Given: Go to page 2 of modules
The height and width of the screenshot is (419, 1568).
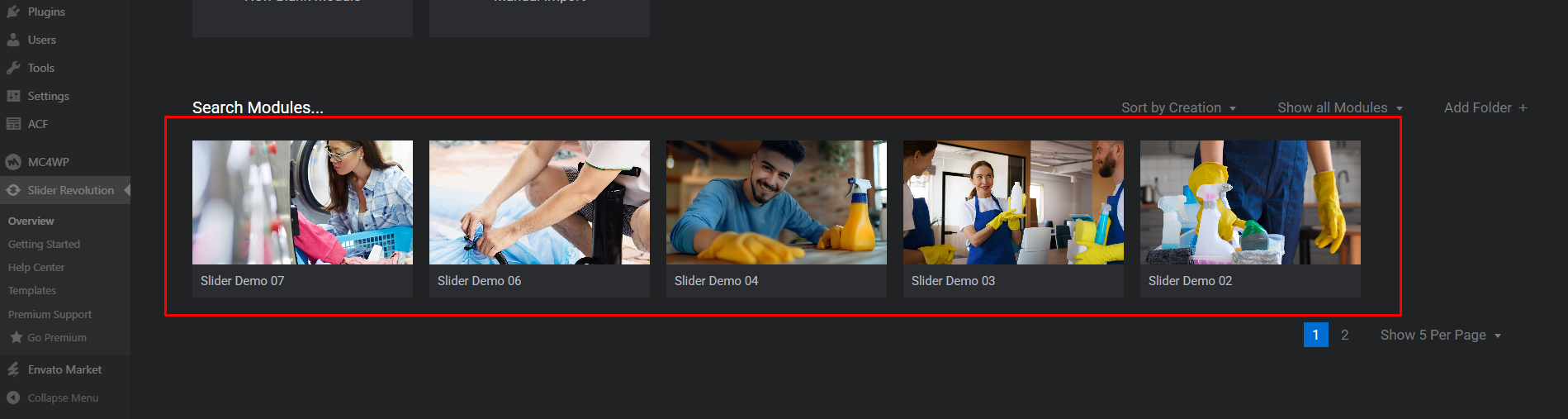Looking at the screenshot, I should click(1344, 335).
